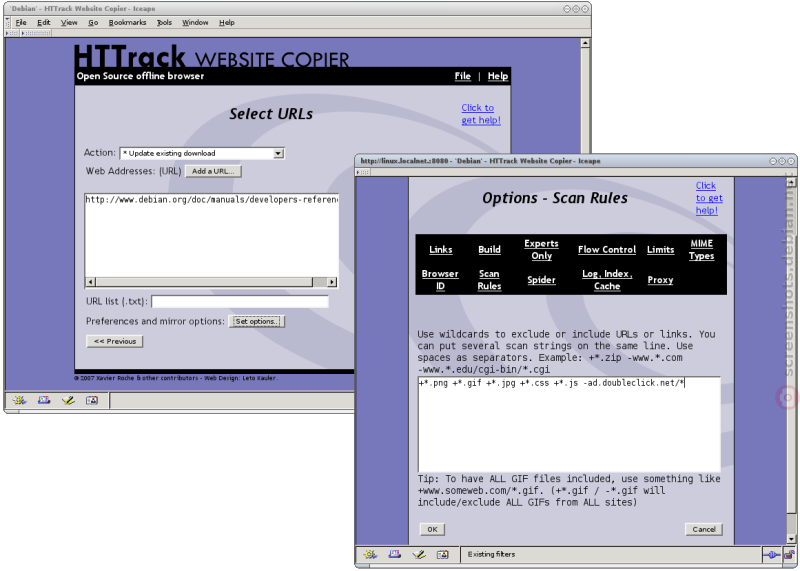Open Mail icon in Options window status bar
The height and width of the screenshot is (571, 800).
coord(394,554)
